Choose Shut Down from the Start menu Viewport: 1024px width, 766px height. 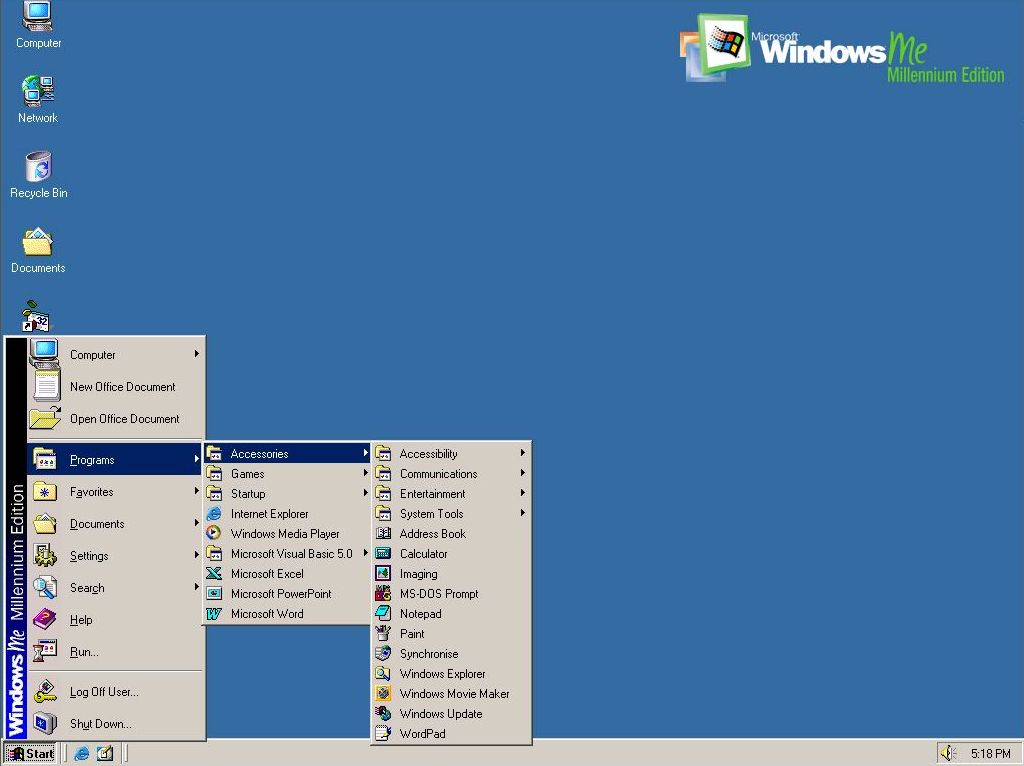(100, 723)
